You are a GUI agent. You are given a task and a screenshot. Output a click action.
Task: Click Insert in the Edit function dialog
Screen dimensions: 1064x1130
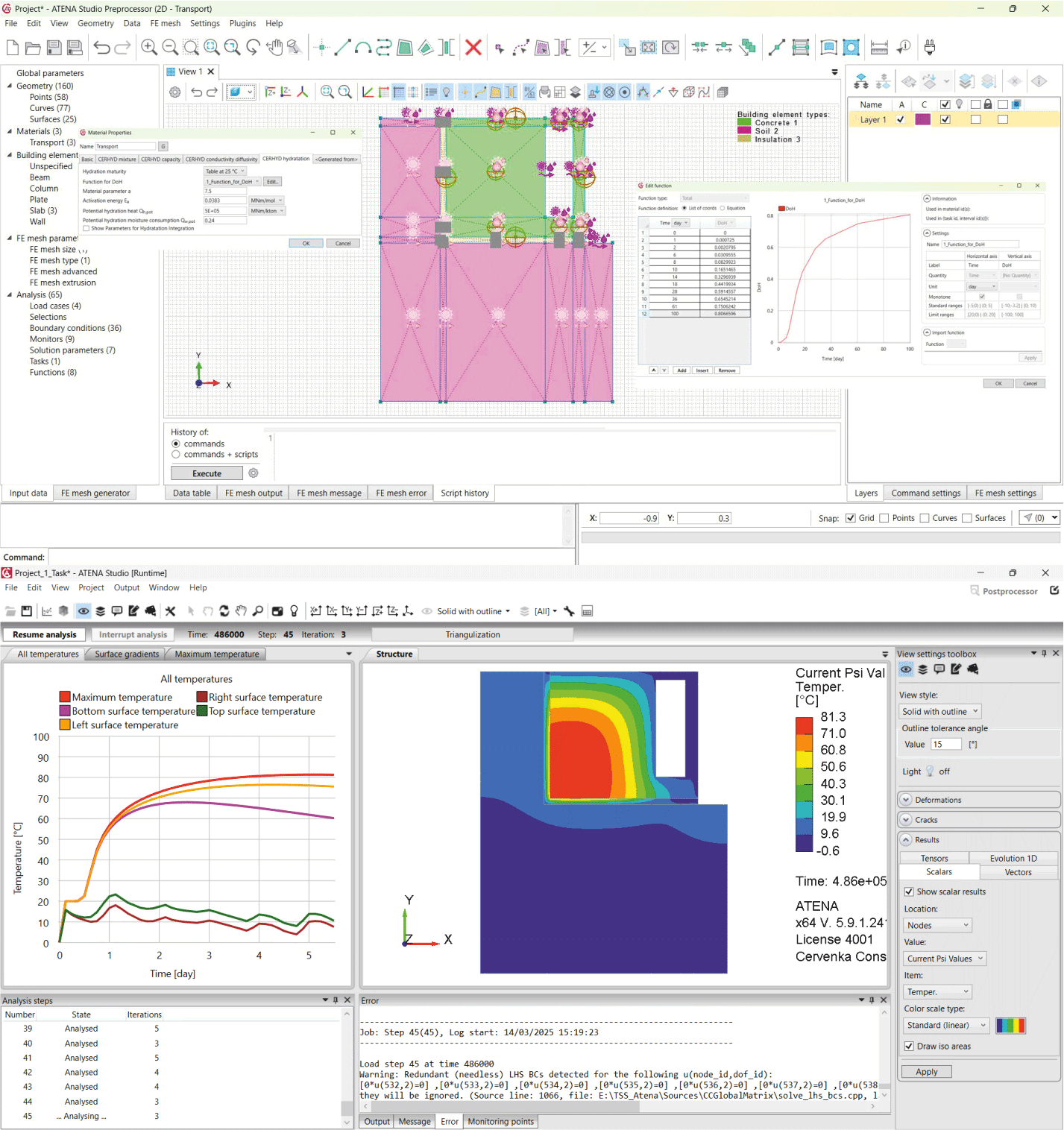(x=702, y=370)
